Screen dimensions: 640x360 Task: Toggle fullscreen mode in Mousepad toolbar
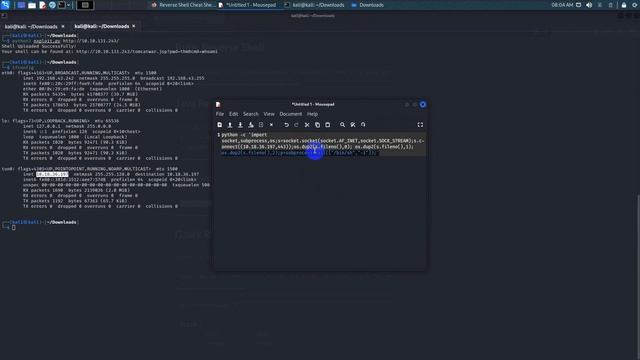tap(420, 125)
